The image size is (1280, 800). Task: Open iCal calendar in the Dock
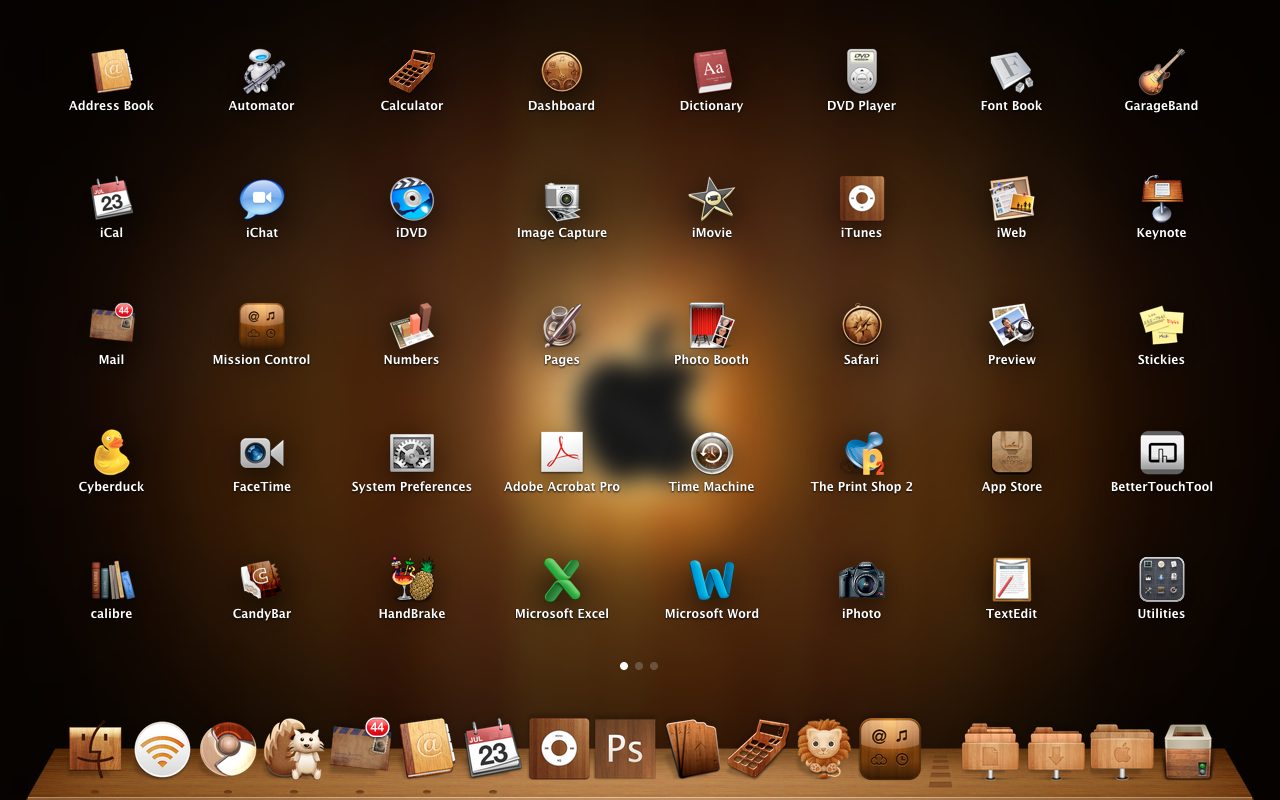click(493, 748)
